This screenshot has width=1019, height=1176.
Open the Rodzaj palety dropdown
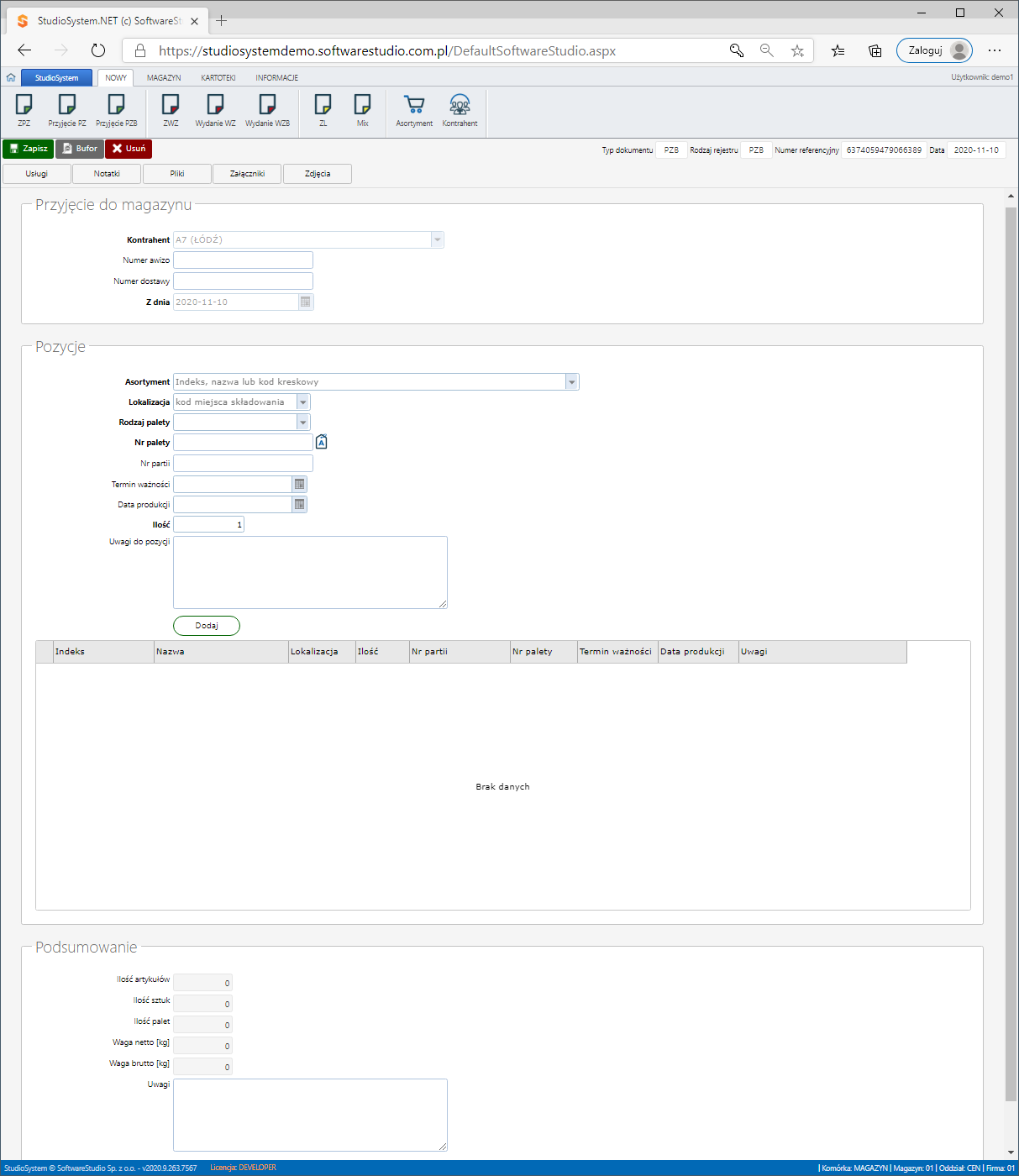tap(303, 423)
